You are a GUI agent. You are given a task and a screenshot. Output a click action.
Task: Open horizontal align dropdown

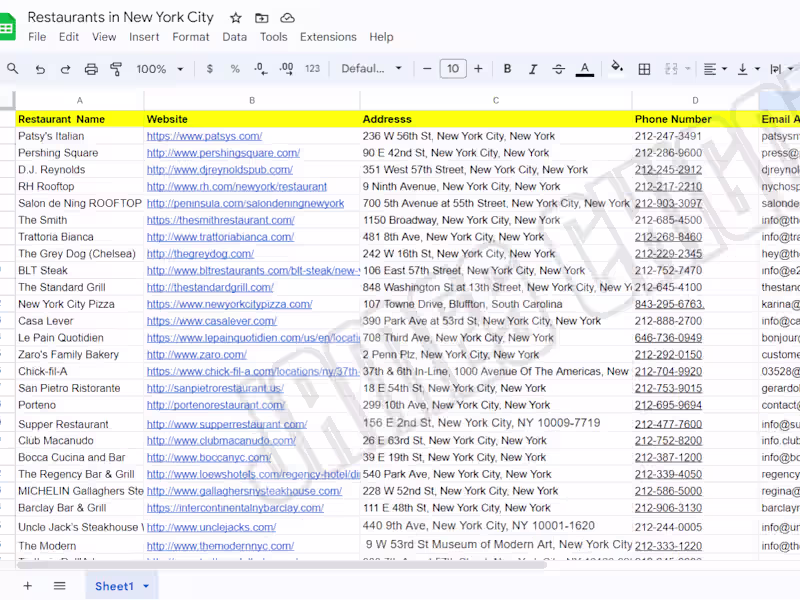715,69
